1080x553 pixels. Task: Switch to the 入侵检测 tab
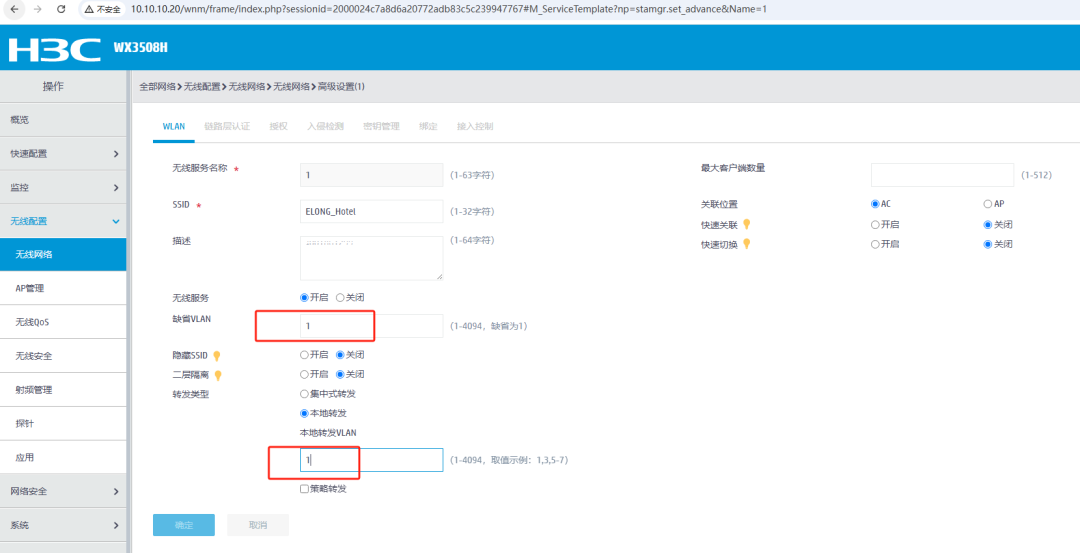coord(325,127)
